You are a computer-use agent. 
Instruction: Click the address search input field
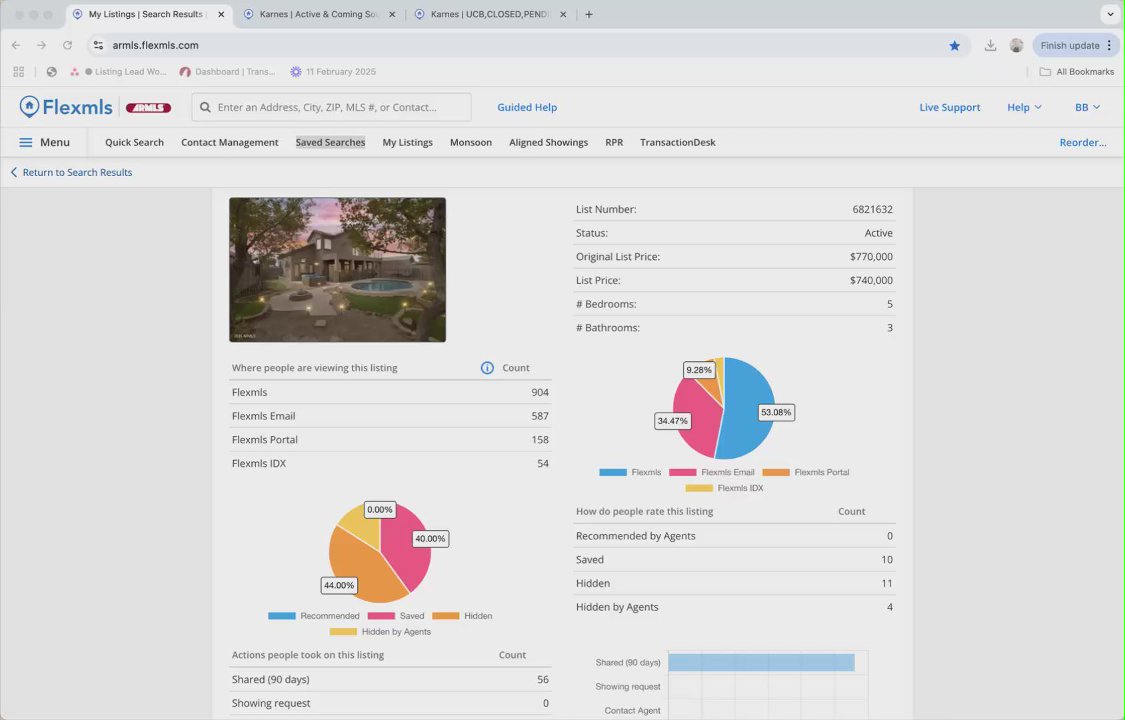coord(331,107)
